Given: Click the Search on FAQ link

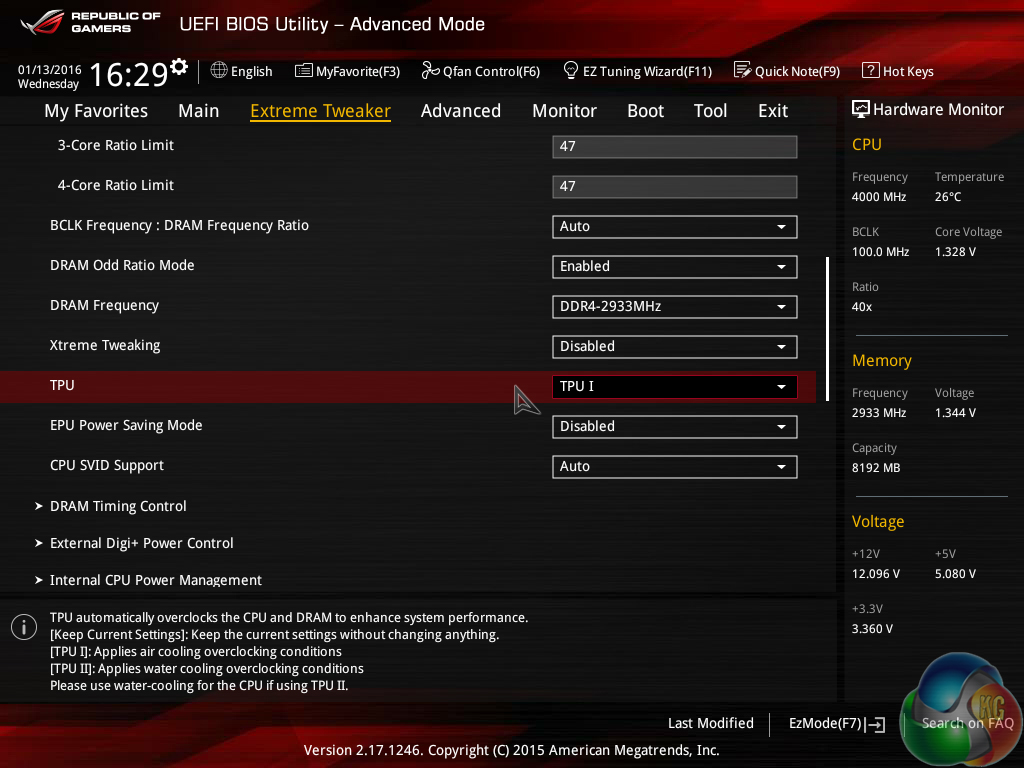Looking at the screenshot, I should point(967,723).
